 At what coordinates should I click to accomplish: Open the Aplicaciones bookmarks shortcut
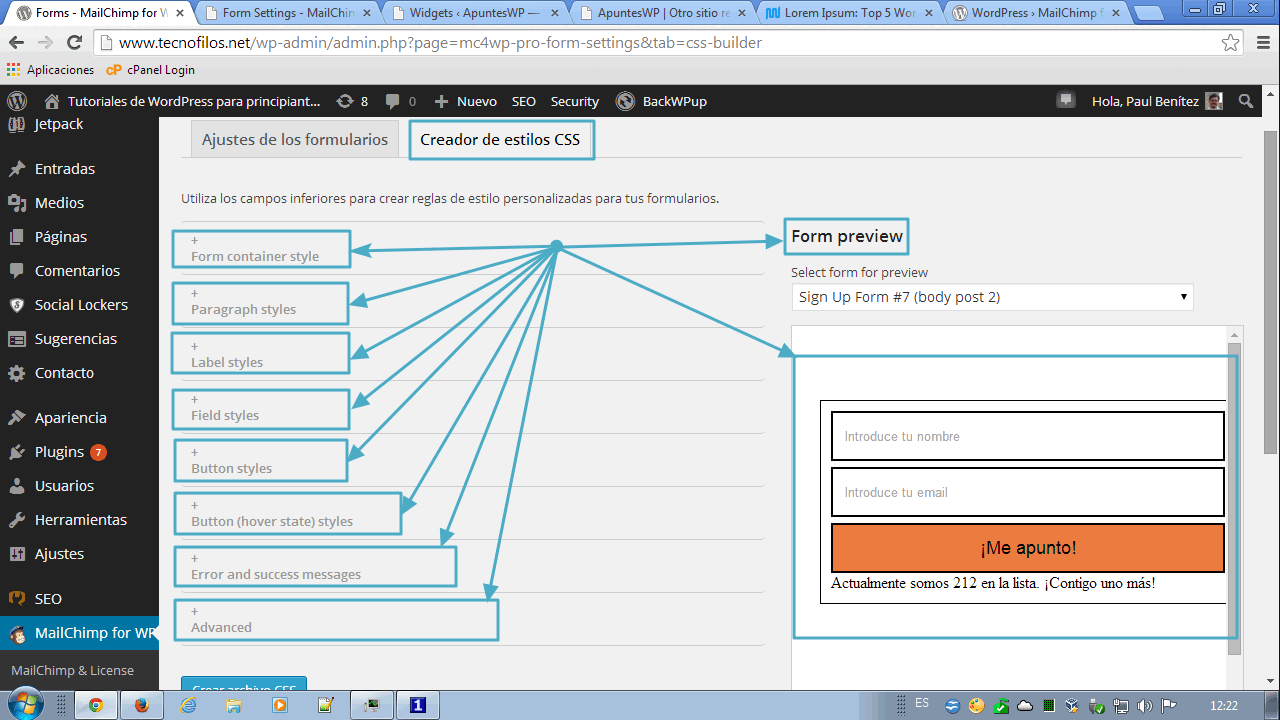pos(50,70)
